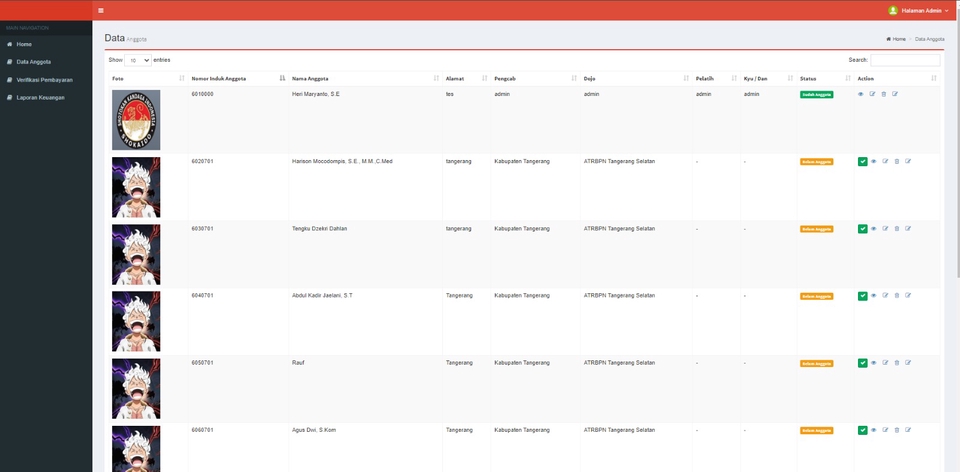Screen dimensions: 960x472
Task: Open Laporan Keuangan in the sidebar
Action: (46, 97)
